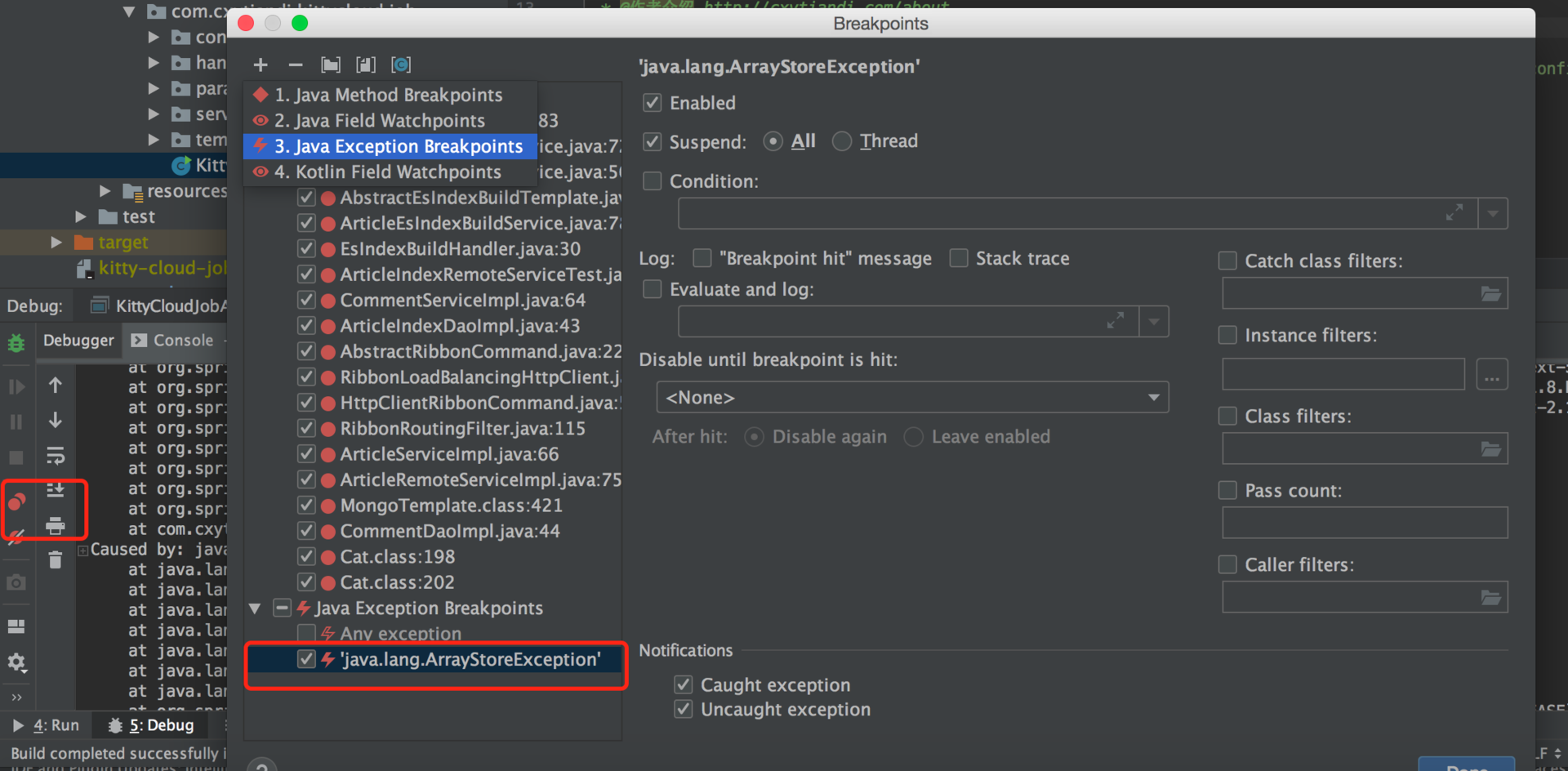Open the Disable until breakpoint hit dropdown
This screenshot has width=1568, height=771.
912,398
